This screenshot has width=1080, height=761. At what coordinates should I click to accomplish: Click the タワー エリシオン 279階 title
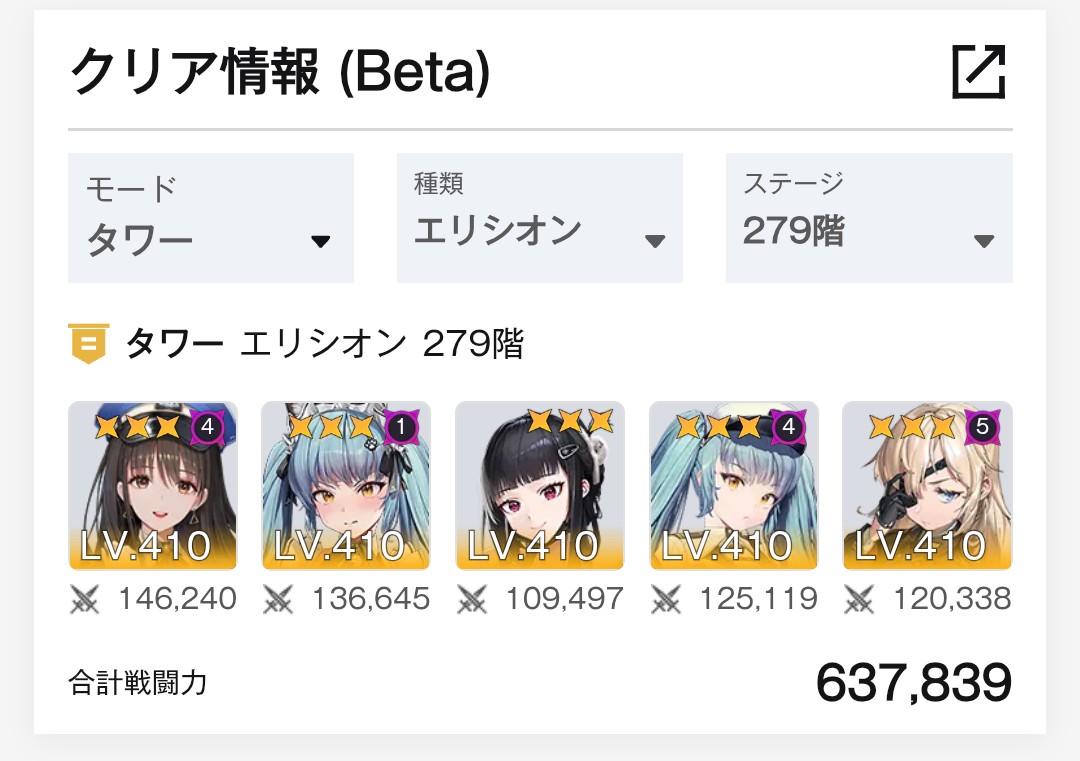[x=325, y=343]
